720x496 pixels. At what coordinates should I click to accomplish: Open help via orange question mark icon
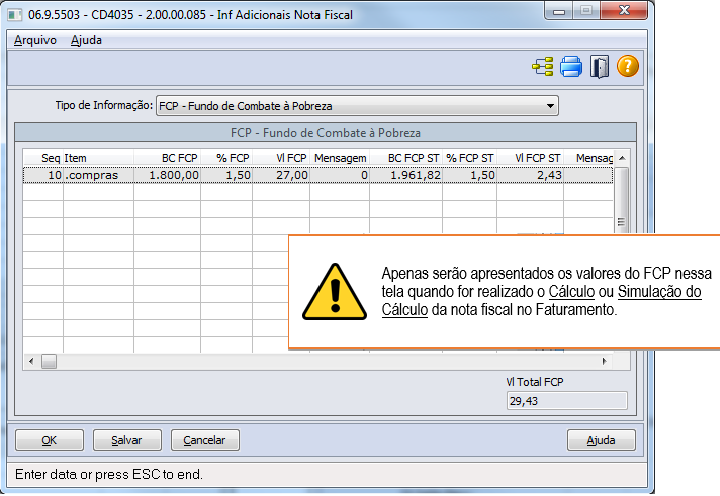(627, 68)
